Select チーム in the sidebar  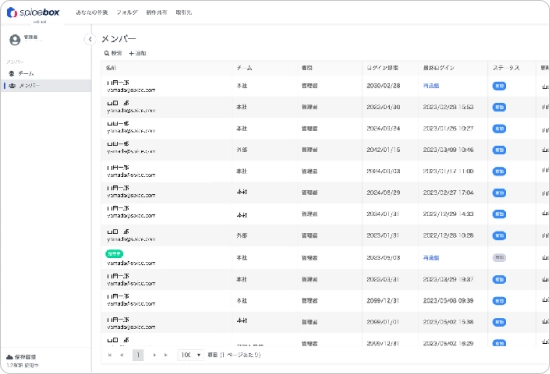pos(26,73)
